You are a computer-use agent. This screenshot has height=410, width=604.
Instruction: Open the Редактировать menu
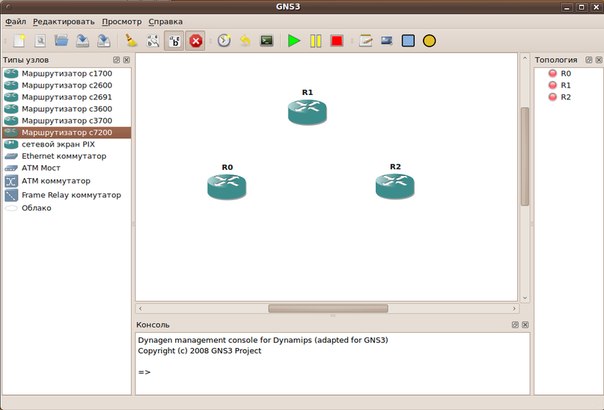click(x=64, y=22)
